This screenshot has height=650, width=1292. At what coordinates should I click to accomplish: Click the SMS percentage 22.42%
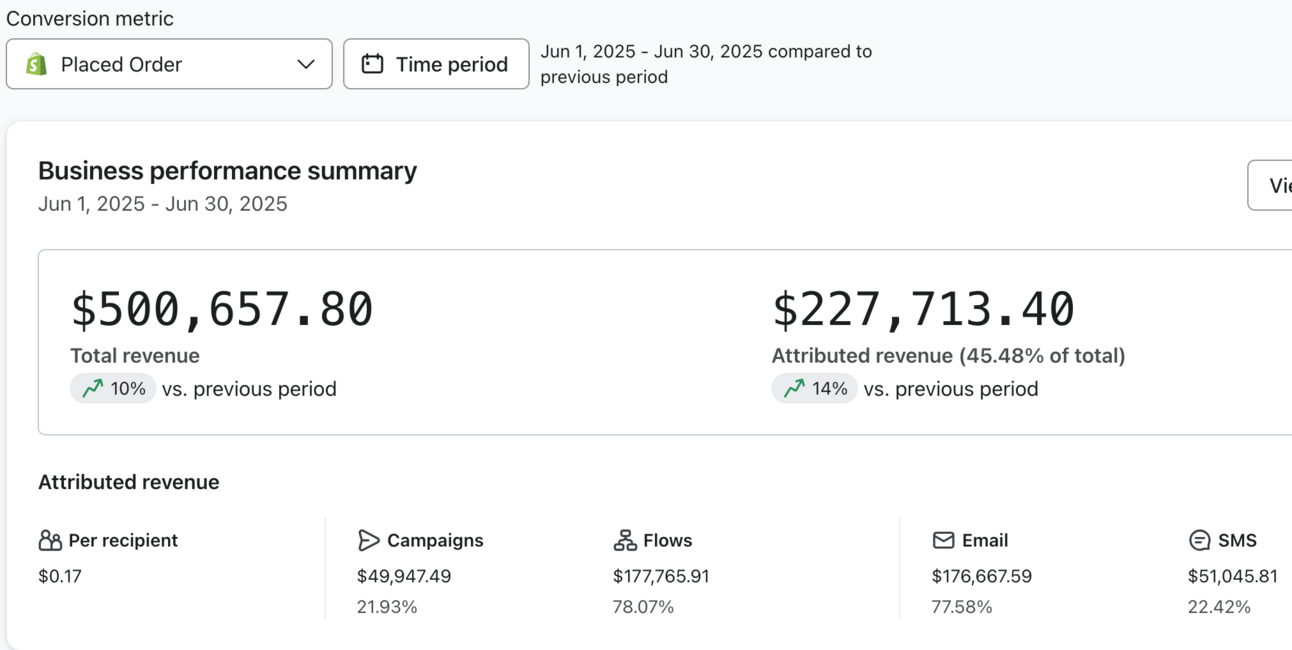click(x=1219, y=607)
